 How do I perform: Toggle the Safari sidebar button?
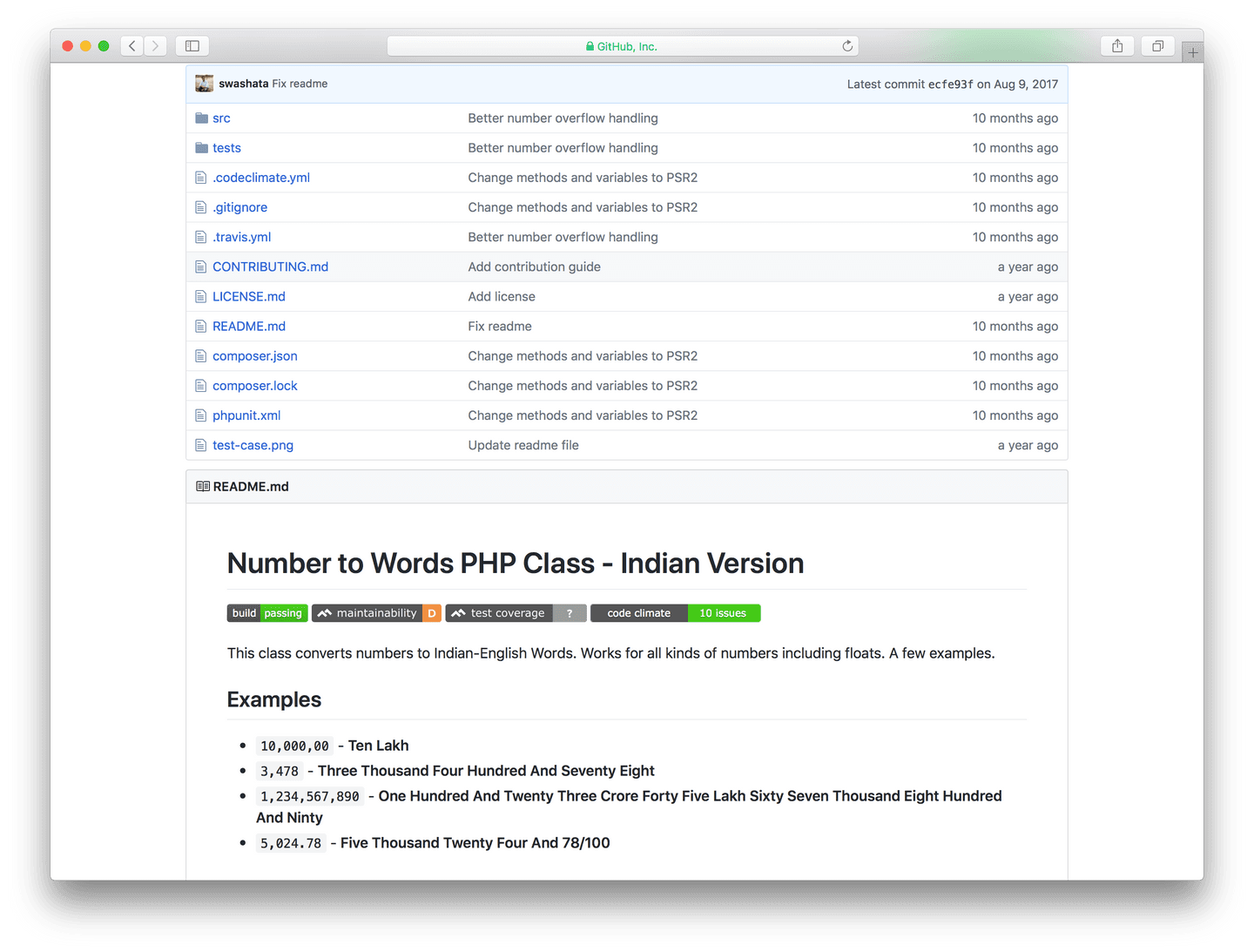(192, 46)
